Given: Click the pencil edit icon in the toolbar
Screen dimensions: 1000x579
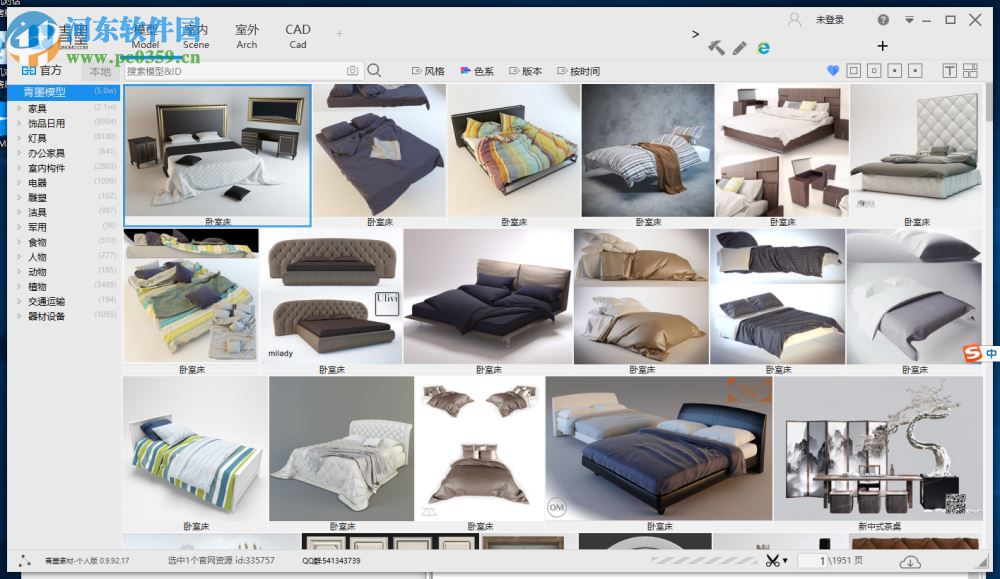Looking at the screenshot, I should [739, 46].
